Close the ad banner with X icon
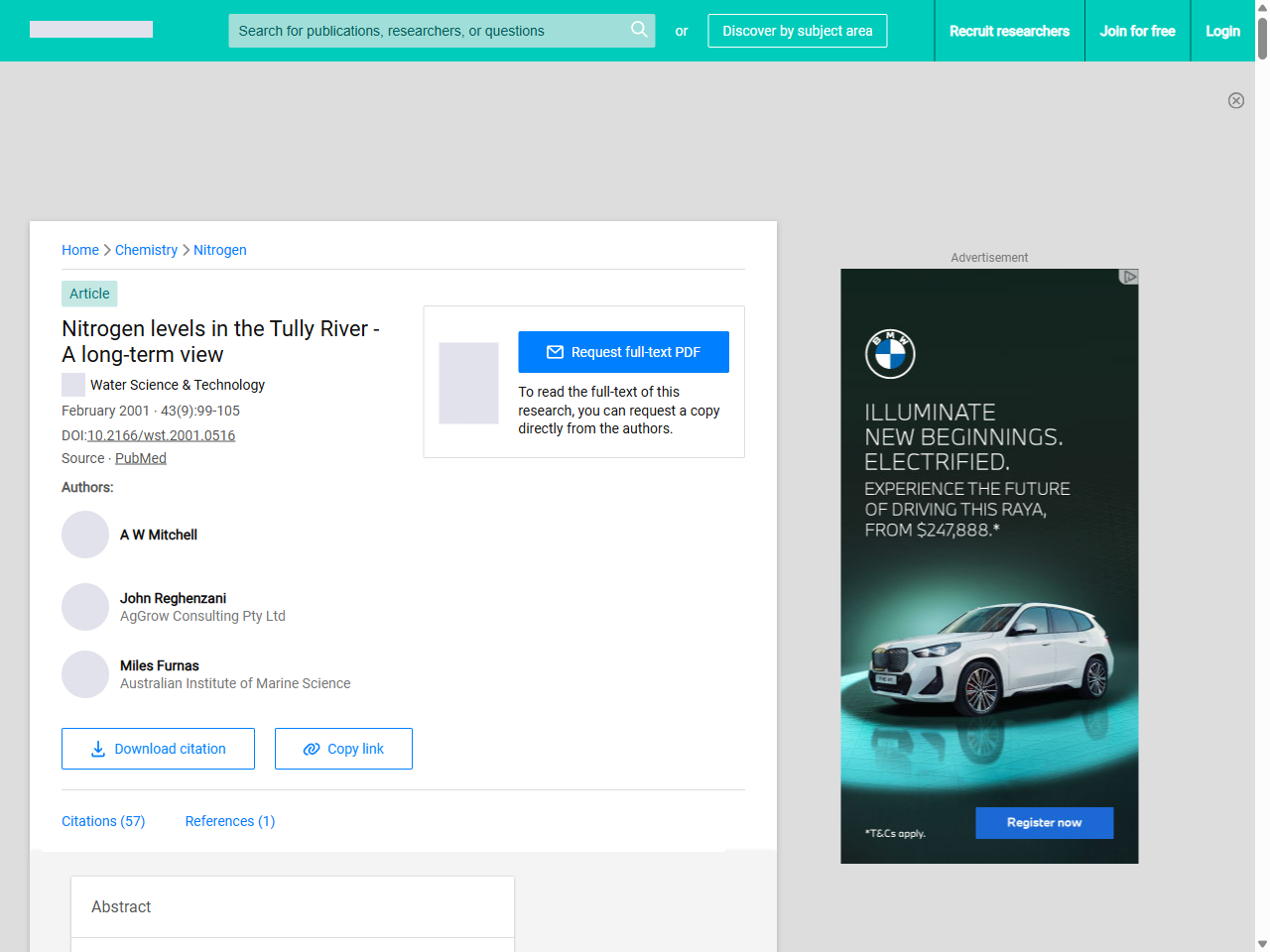1270x952 pixels. pyautogui.click(x=1235, y=100)
